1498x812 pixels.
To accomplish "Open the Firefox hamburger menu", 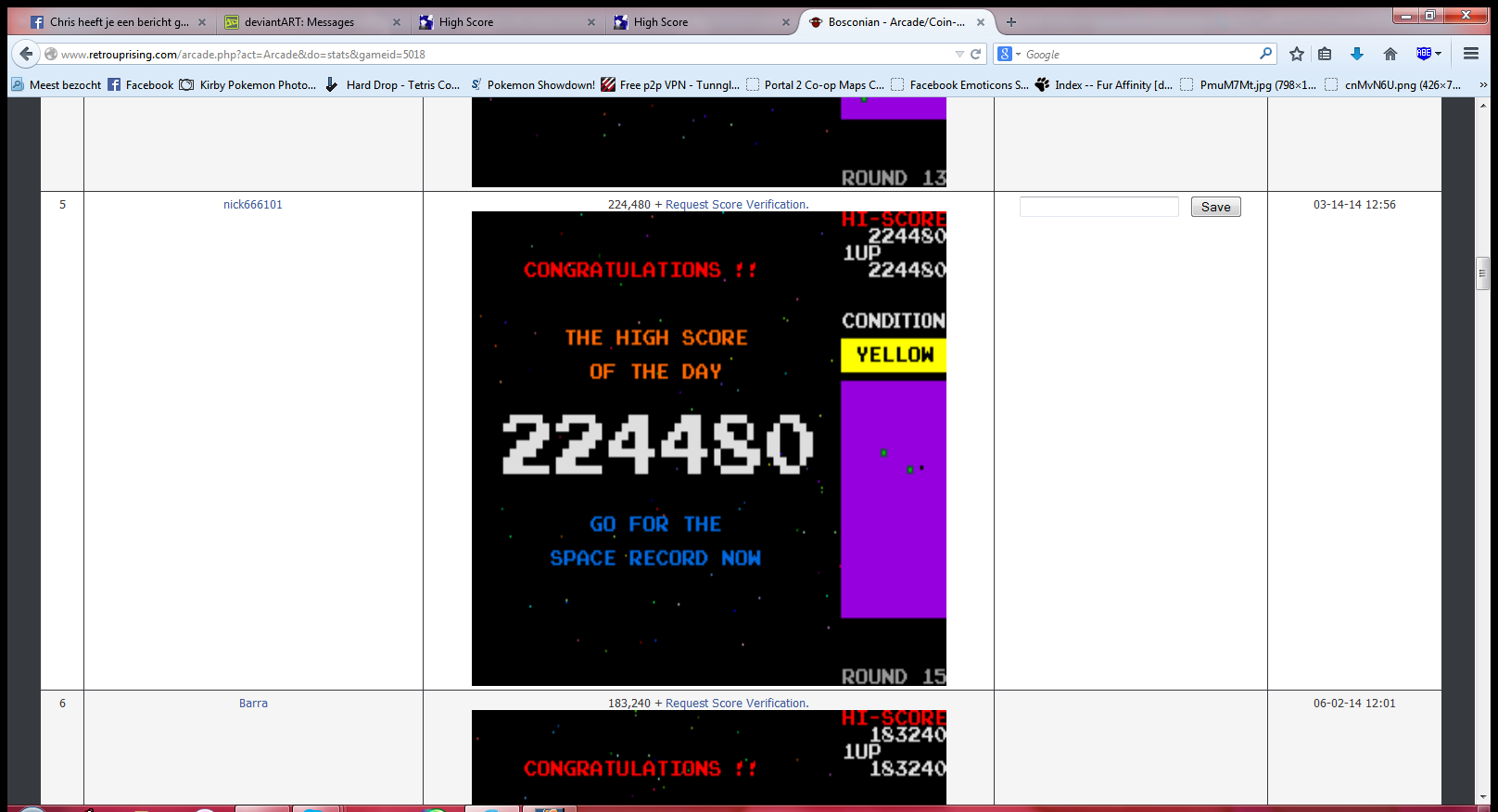I will 1470,54.
